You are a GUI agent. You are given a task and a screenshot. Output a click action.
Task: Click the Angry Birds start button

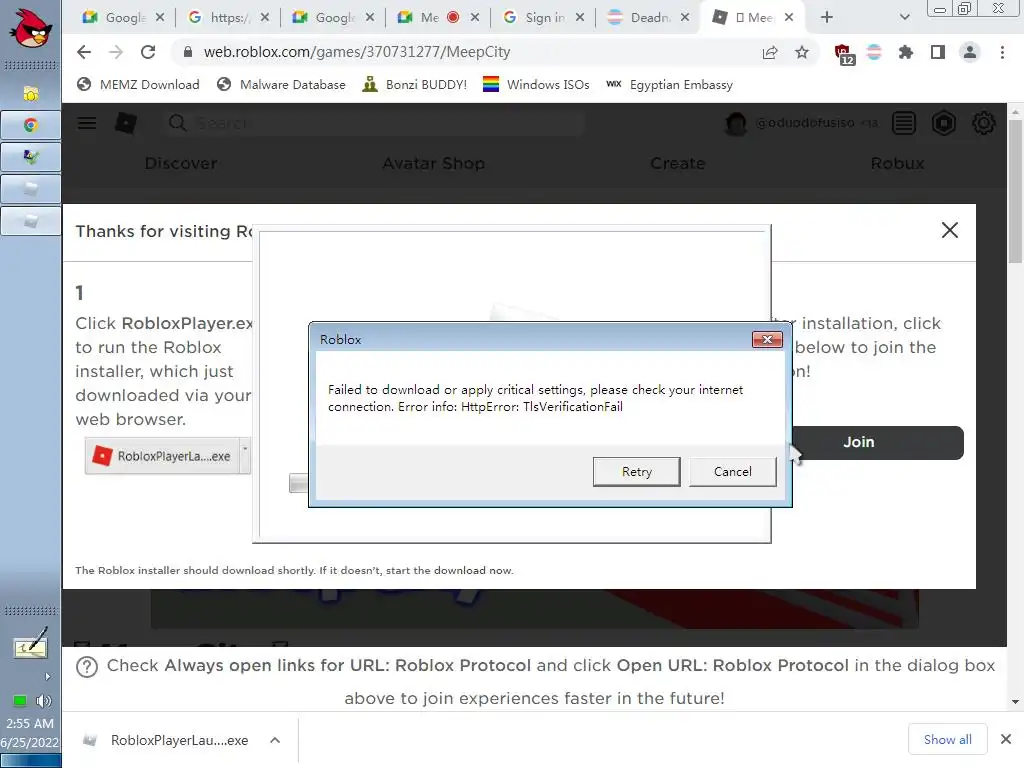coord(30,29)
